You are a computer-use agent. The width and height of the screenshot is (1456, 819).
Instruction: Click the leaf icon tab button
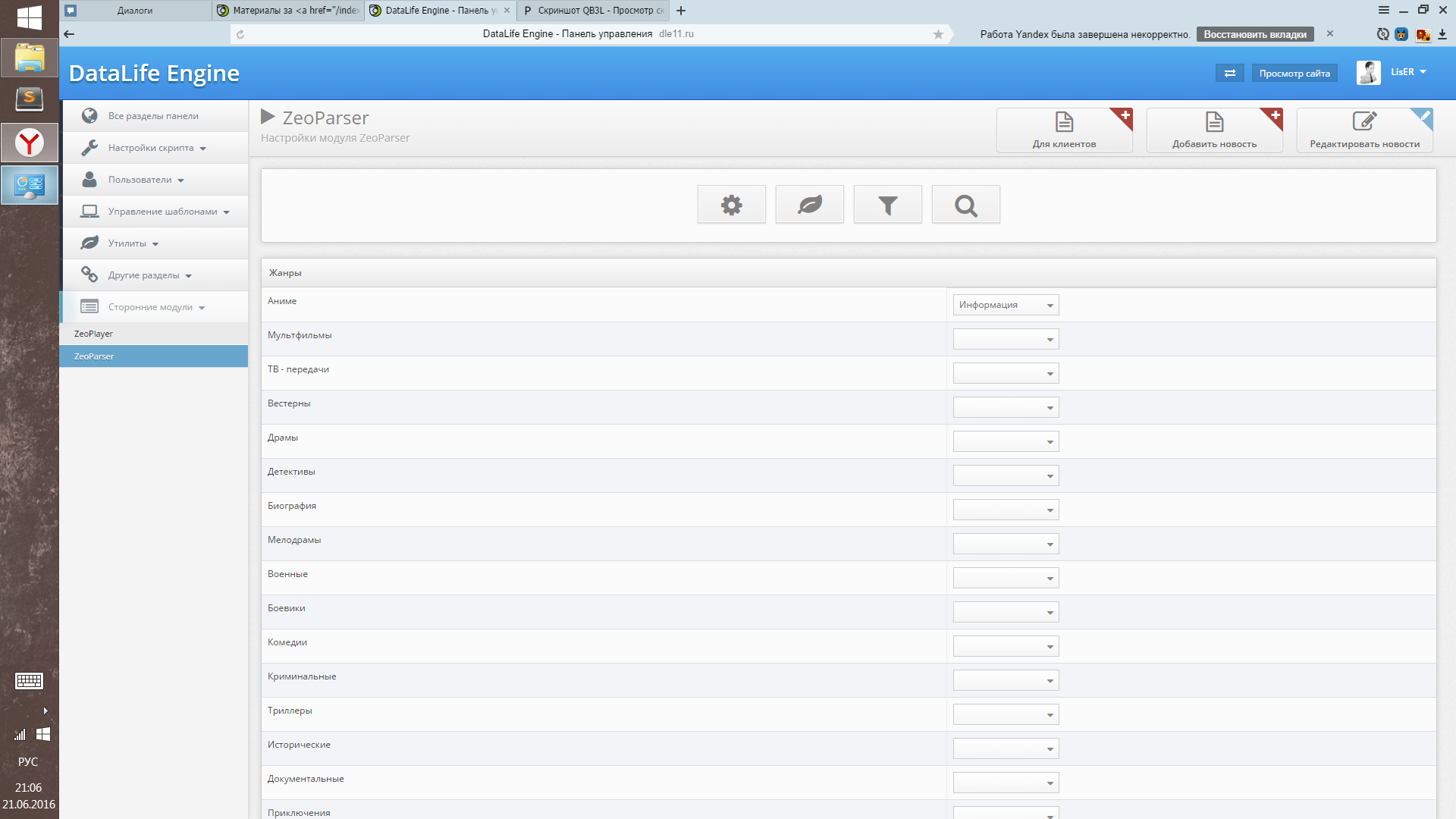pyautogui.click(x=809, y=205)
